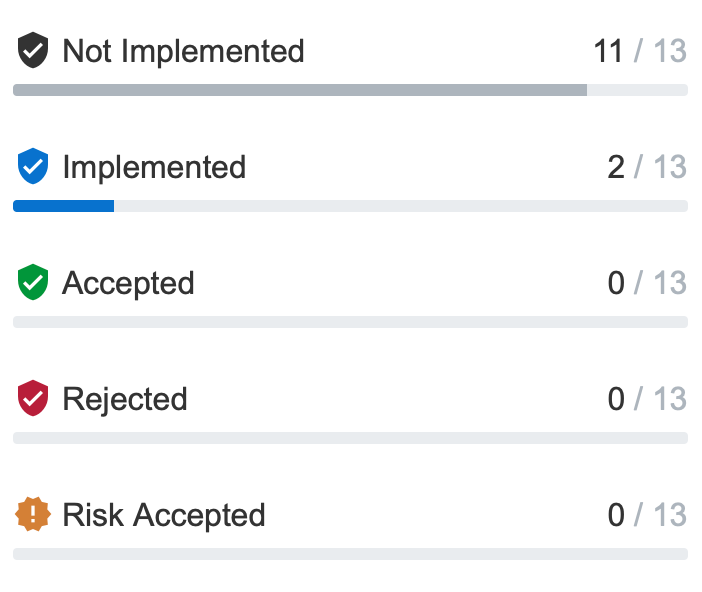
Task: Choose the Rejected status label
Action: click(x=125, y=399)
